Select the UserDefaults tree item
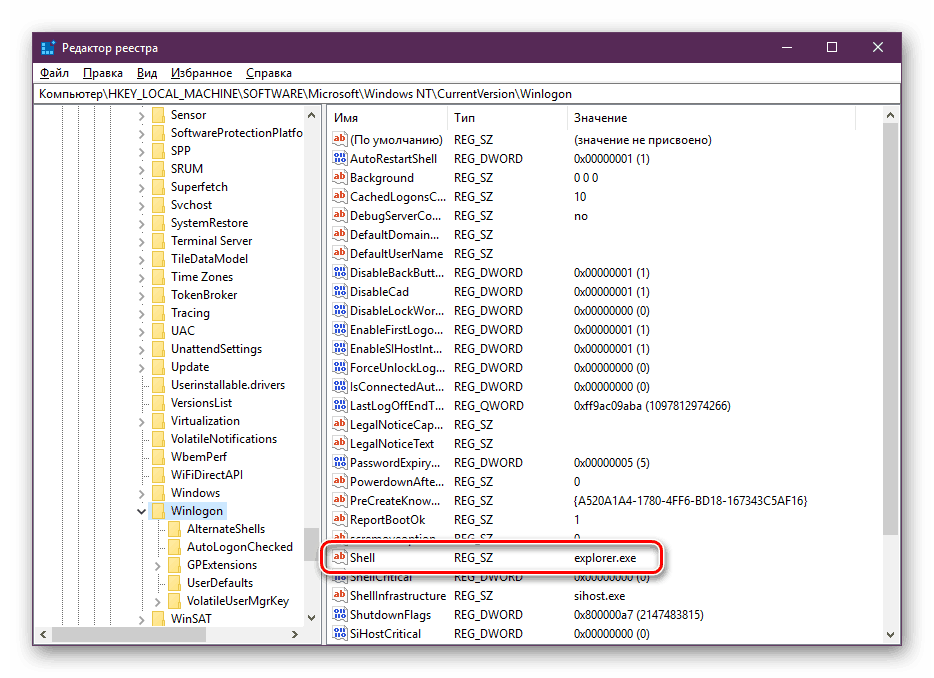 (220, 583)
